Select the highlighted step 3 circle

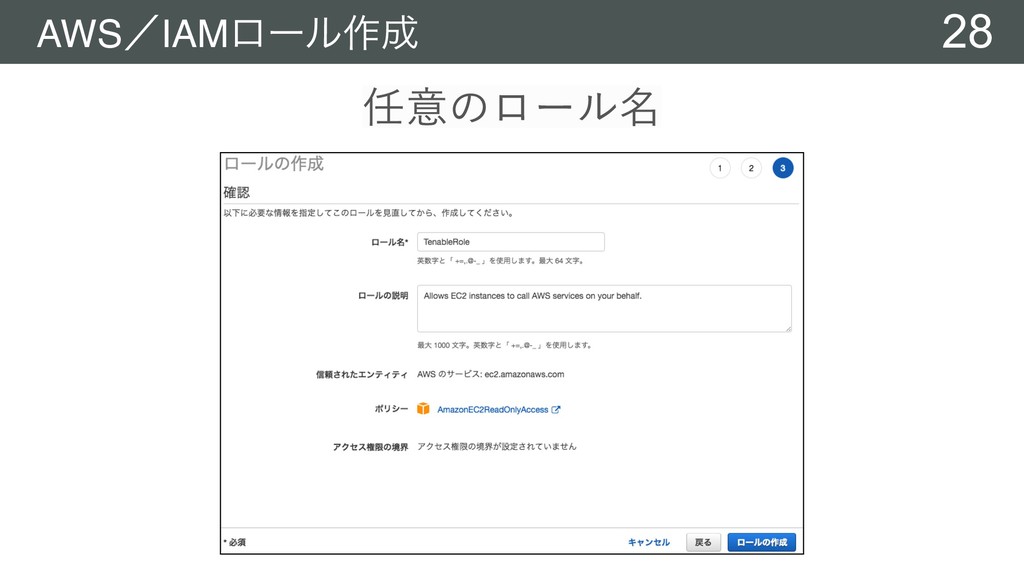click(782, 168)
